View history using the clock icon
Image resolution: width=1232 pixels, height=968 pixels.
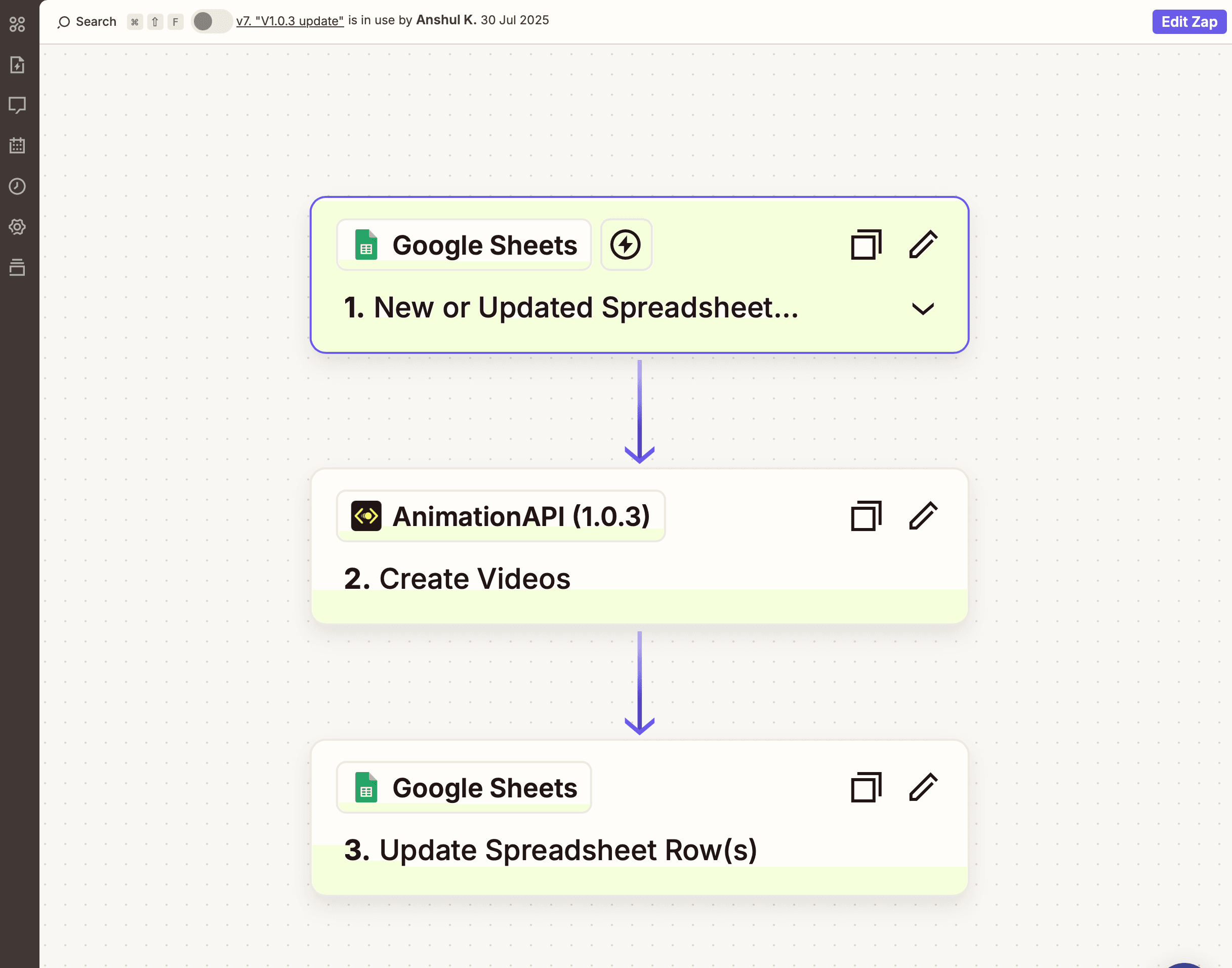coord(18,186)
